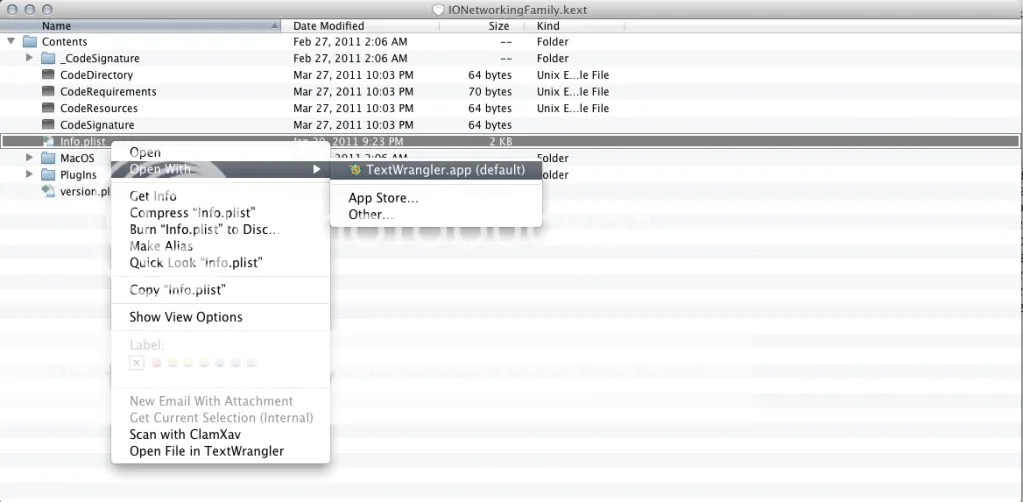Select the CodeRequirements file name
This screenshot has height=502, width=1023.
(108, 91)
